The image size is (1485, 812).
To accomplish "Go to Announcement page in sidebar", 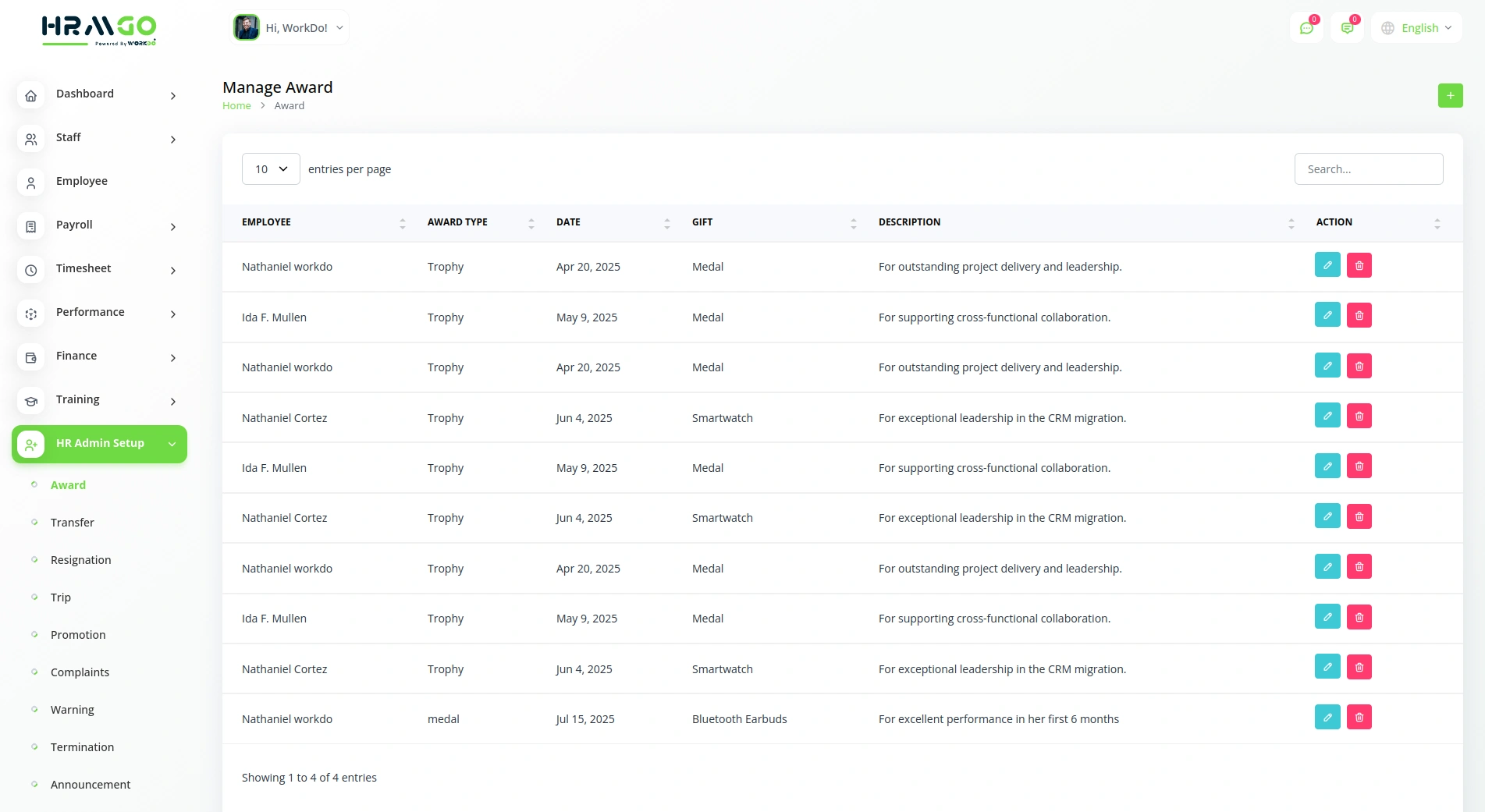I will [x=91, y=785].
